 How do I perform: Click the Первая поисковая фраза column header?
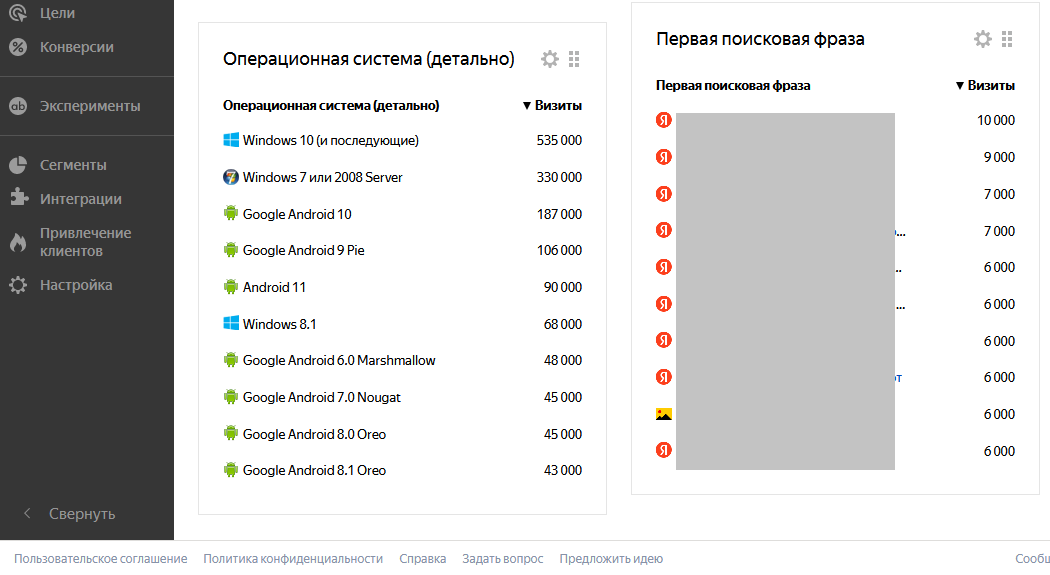pos(733,86)
